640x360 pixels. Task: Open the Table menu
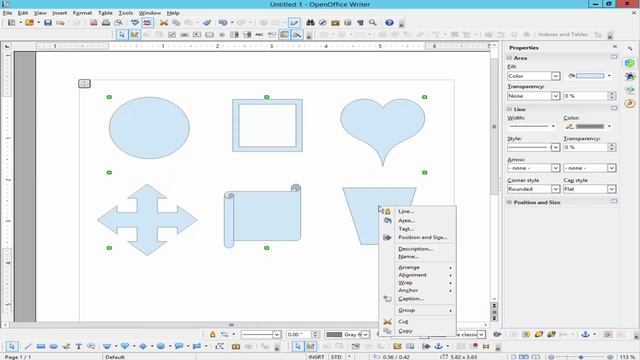pyautogui.click(x=105, y=13)
